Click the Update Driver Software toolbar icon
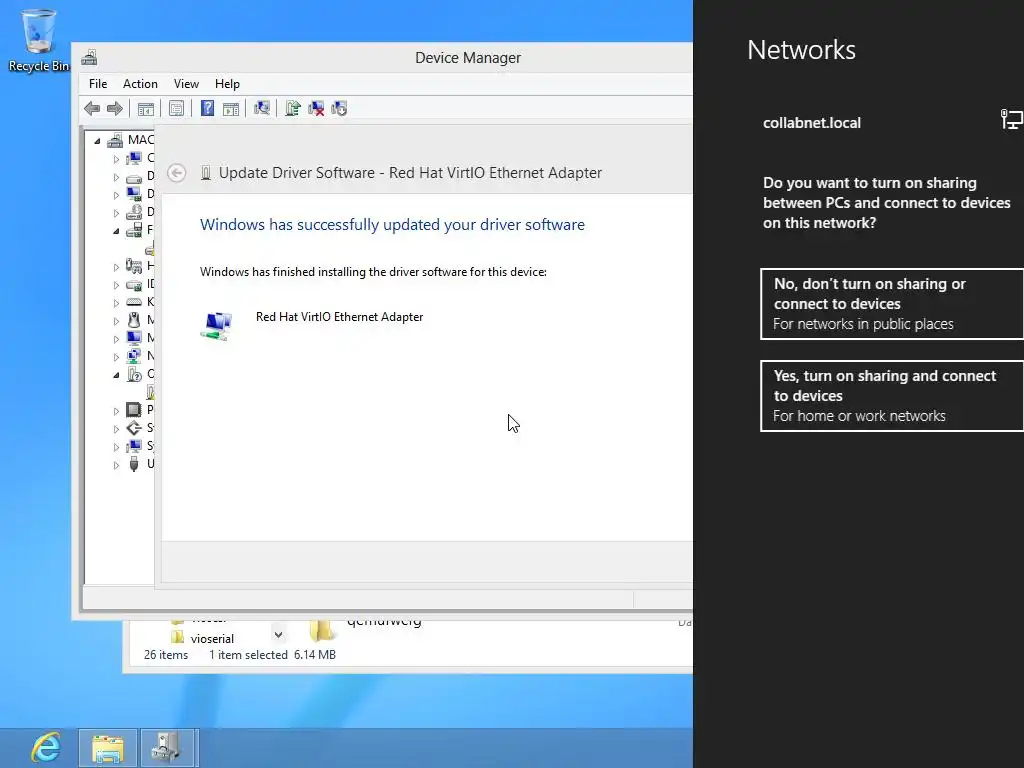This screenshot has width=1024, height=768. click(293, 108)
